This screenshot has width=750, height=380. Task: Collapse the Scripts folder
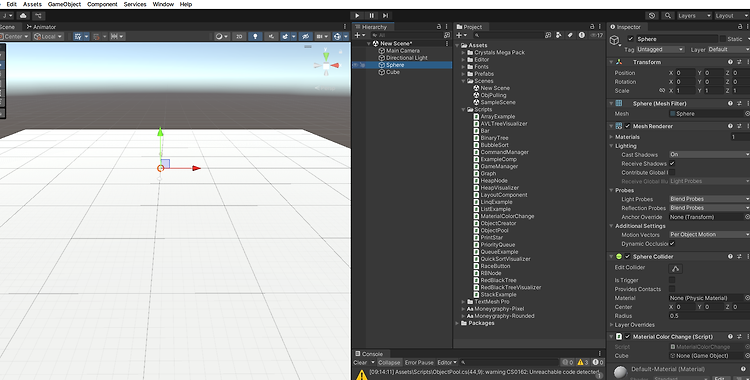[x=463, y=110]
